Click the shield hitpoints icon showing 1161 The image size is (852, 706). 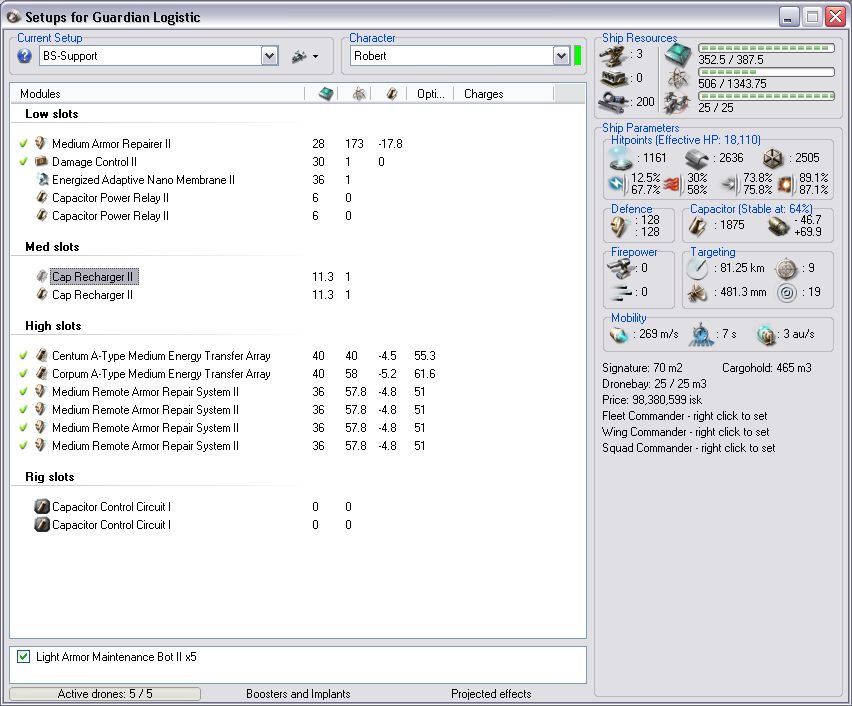[620, 158]
